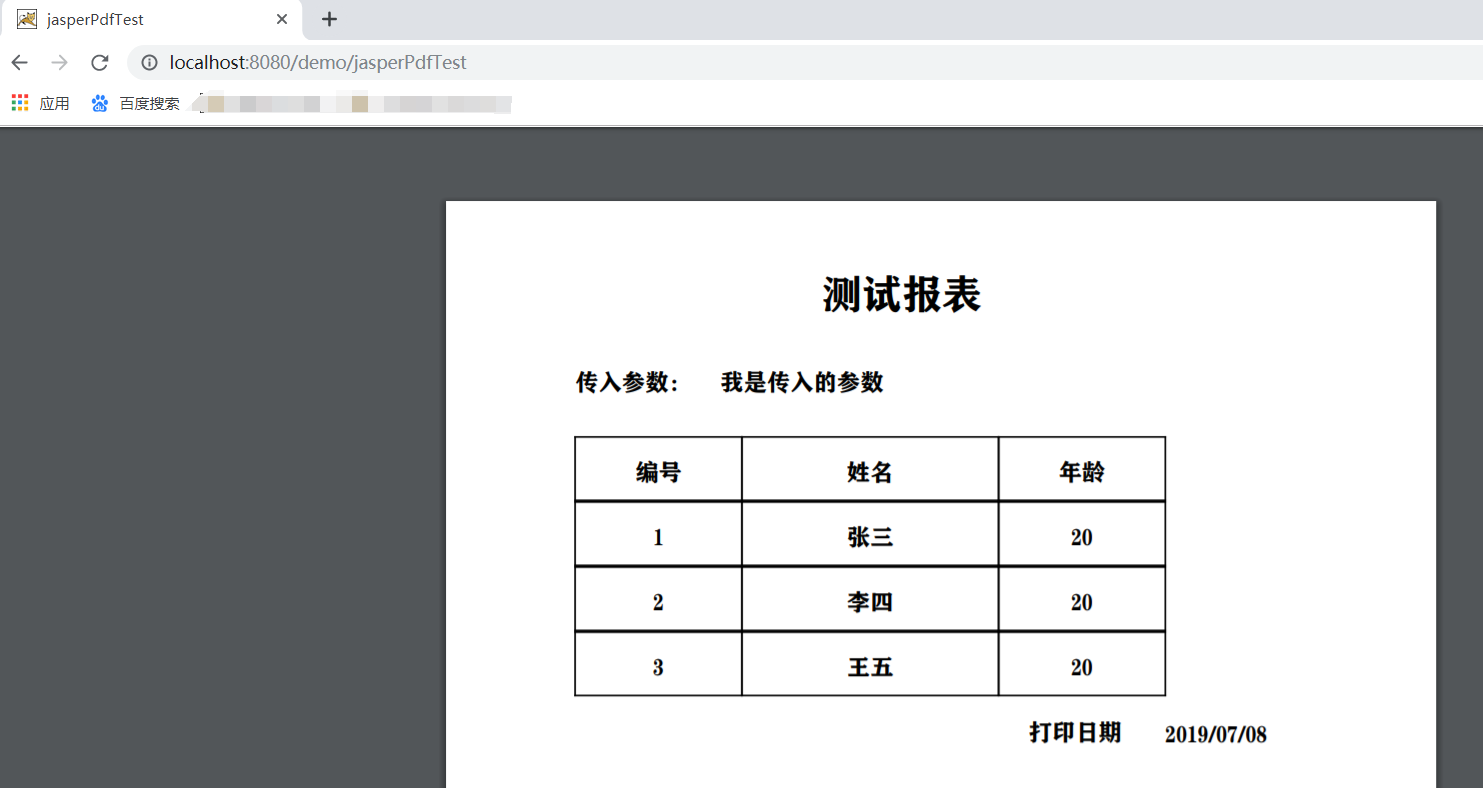Click the 应用 bookmark label
The height and width of the screenshot is (788, 1483).
click(55, 103)
